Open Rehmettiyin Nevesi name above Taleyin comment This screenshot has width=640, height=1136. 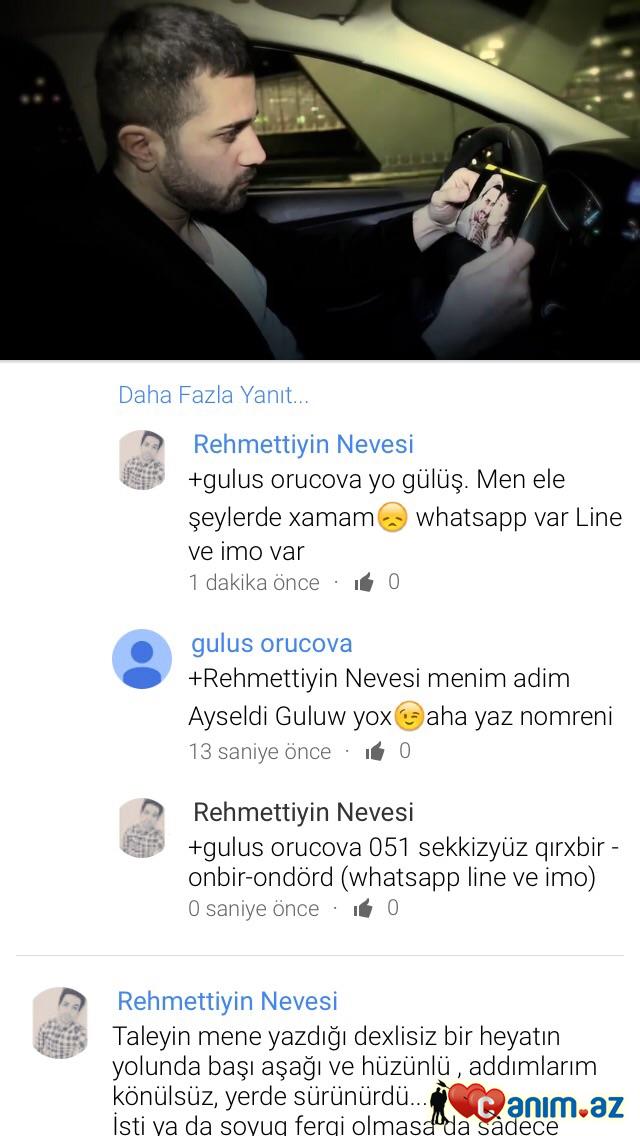(x=228, y=1001)
